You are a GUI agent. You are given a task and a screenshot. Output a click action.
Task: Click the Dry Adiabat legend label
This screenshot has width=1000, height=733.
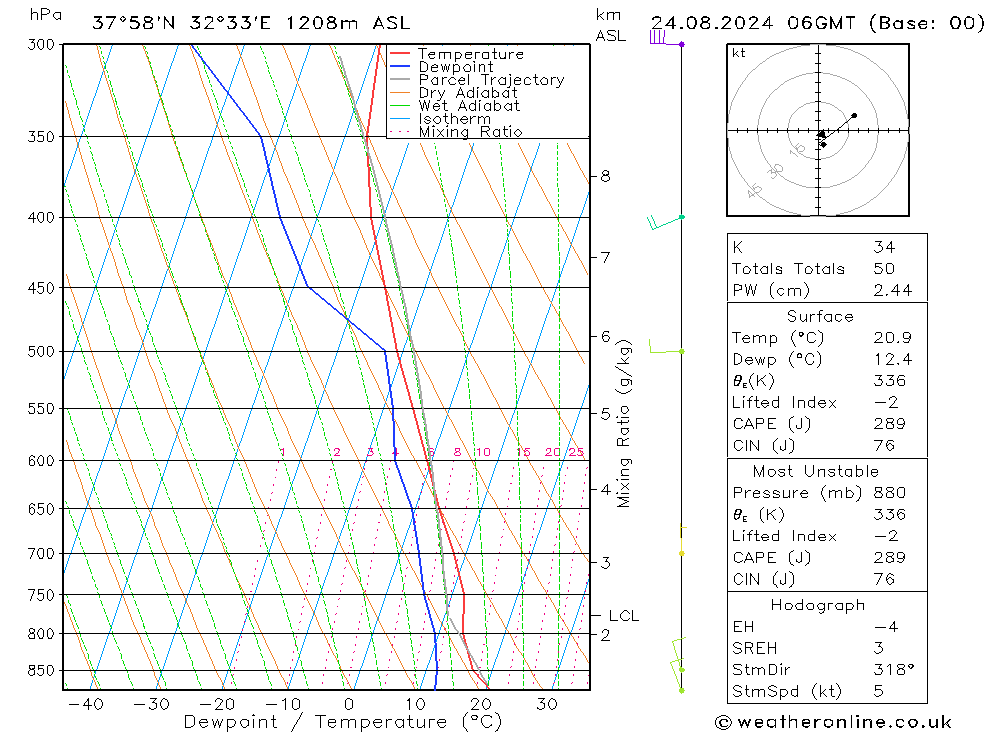468,93
